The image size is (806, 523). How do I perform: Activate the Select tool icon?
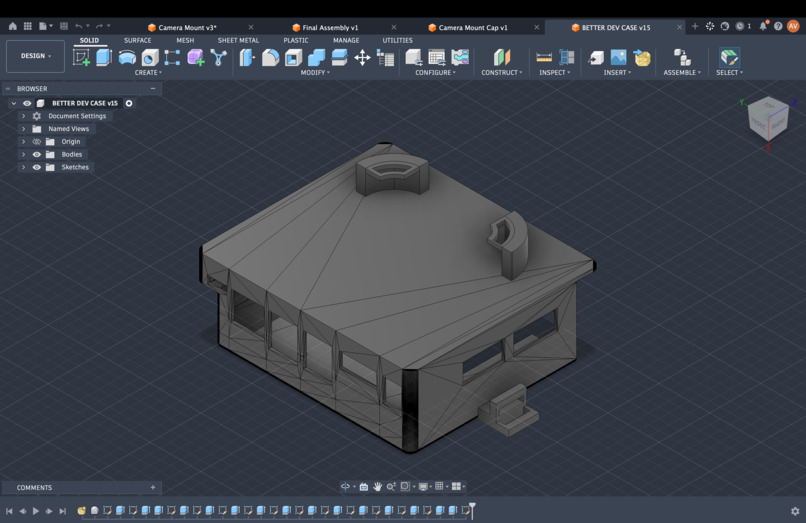pos(729,58)
